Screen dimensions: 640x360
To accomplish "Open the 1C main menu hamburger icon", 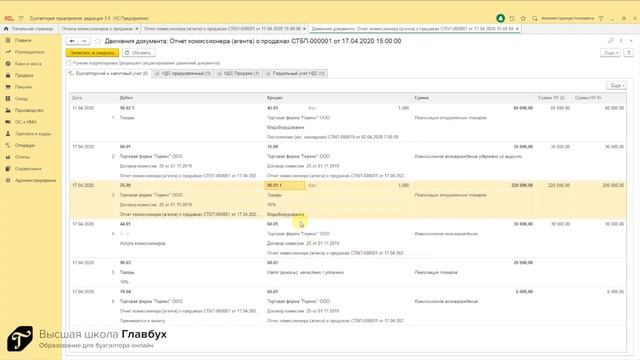I will 21,18.
